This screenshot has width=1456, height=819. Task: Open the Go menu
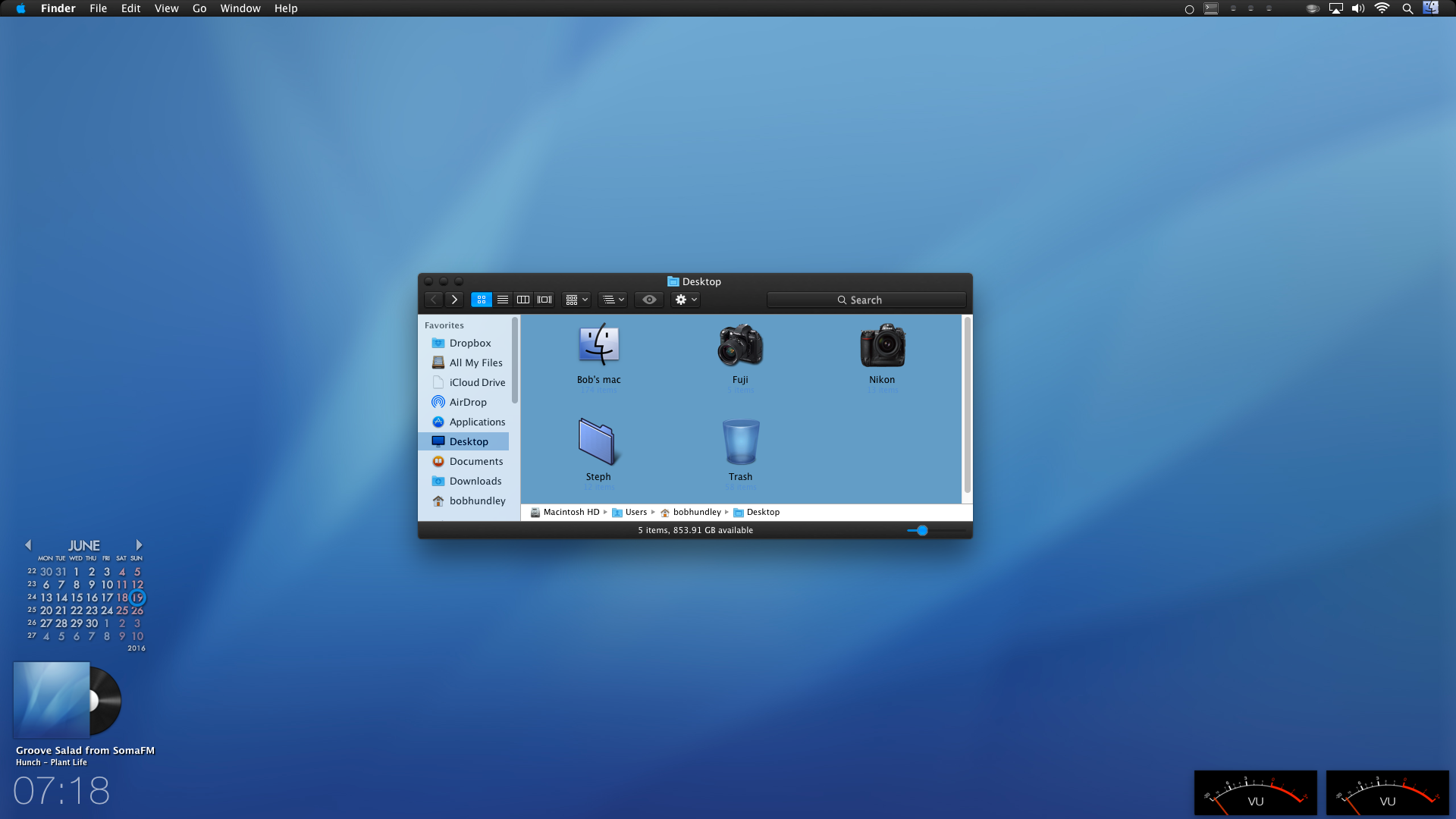[199, 8]
